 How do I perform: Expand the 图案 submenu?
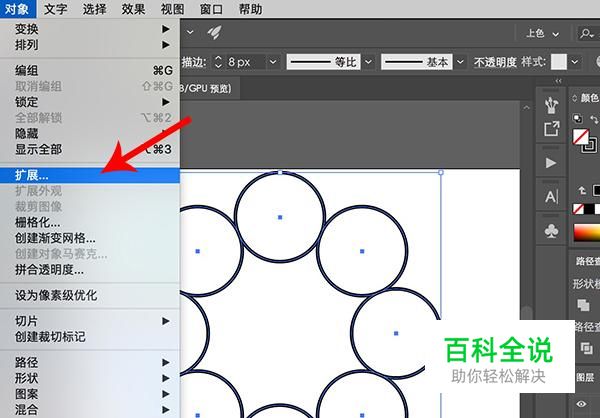90,394
